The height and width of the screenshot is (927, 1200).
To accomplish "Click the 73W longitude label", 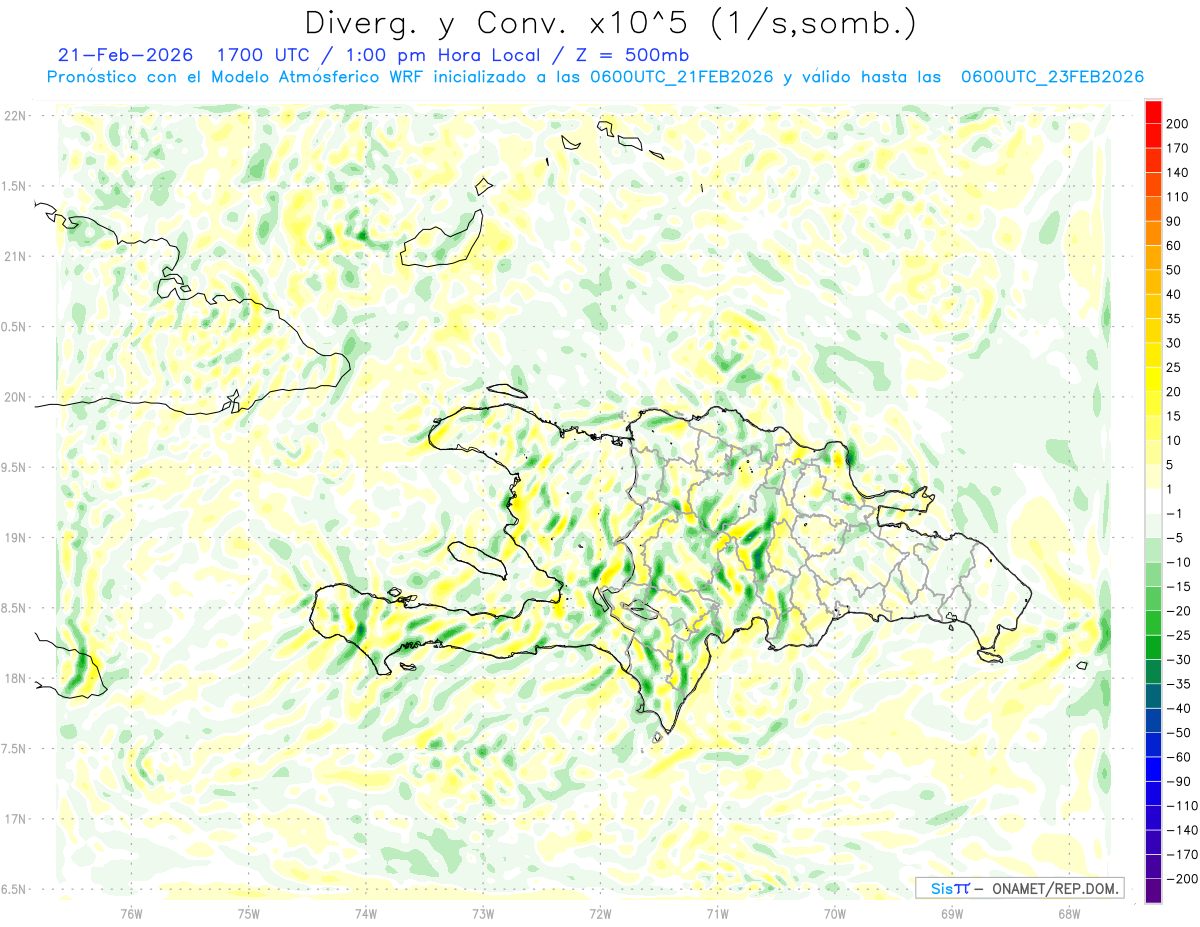I will pyautogui.click(x=483, y=914).
